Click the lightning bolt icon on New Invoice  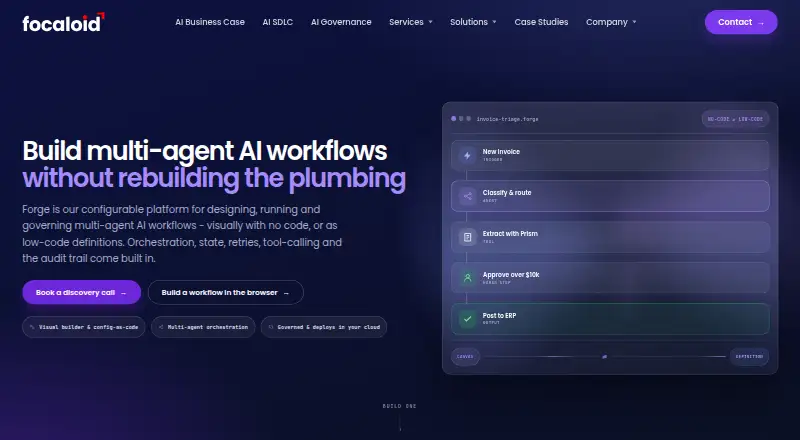467,156
